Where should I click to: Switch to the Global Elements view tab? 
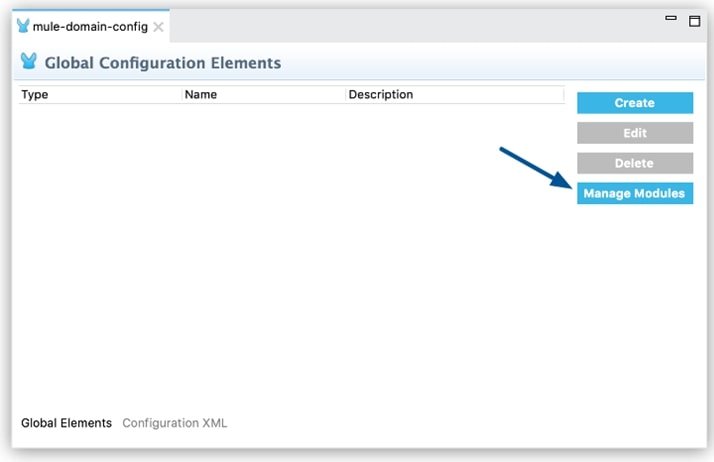(66, 423)
